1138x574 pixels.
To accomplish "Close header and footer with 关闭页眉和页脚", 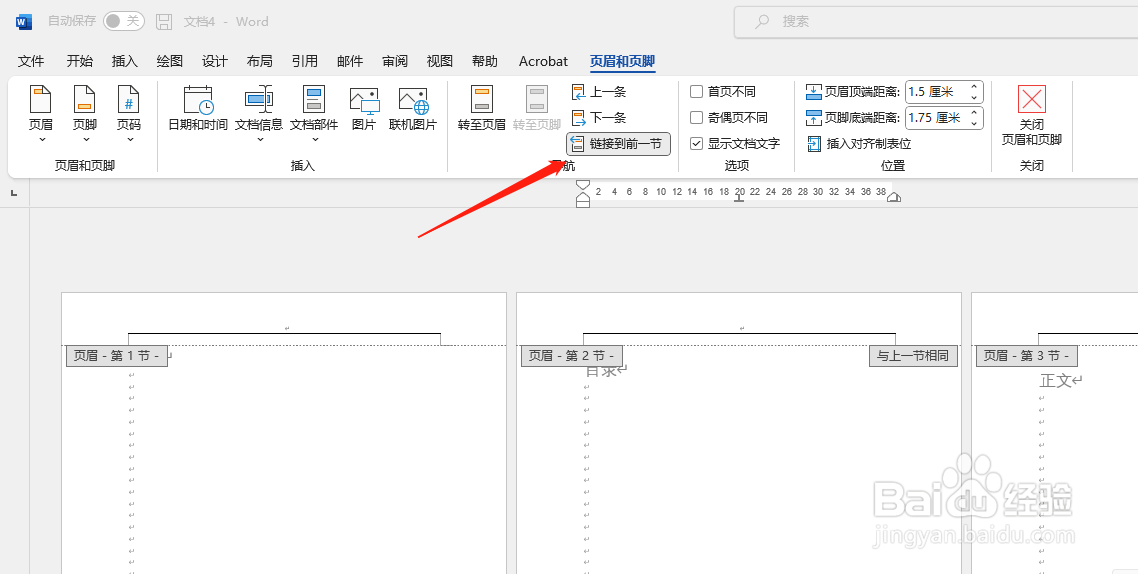I will coord(1031,116).
